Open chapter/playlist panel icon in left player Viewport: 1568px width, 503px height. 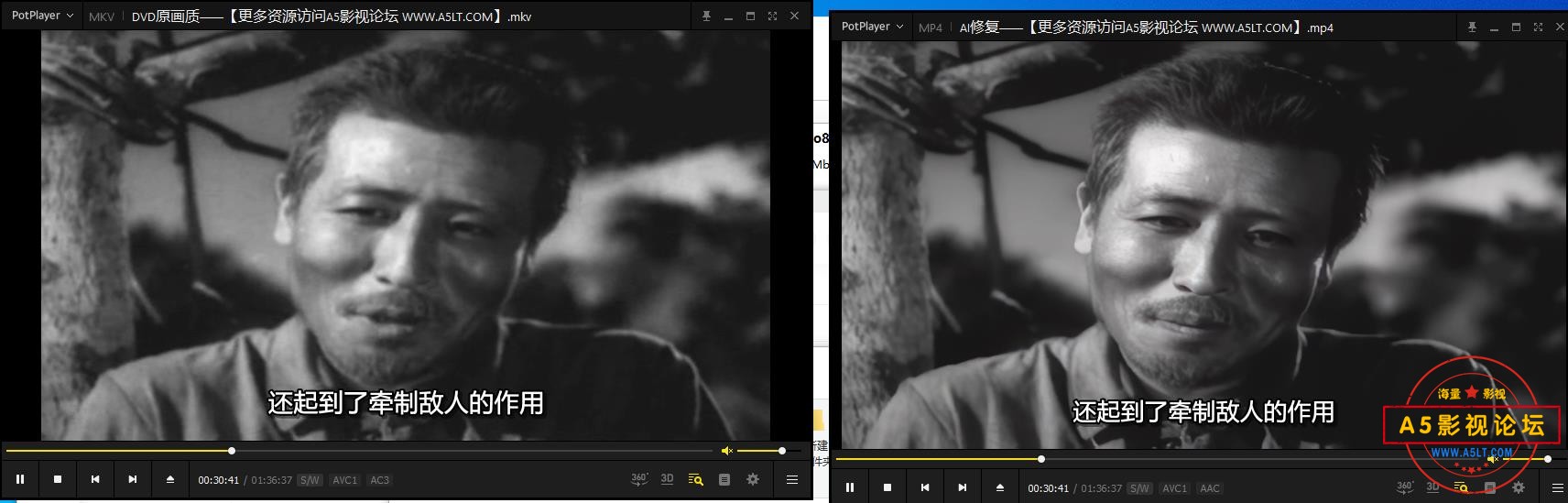724,479
